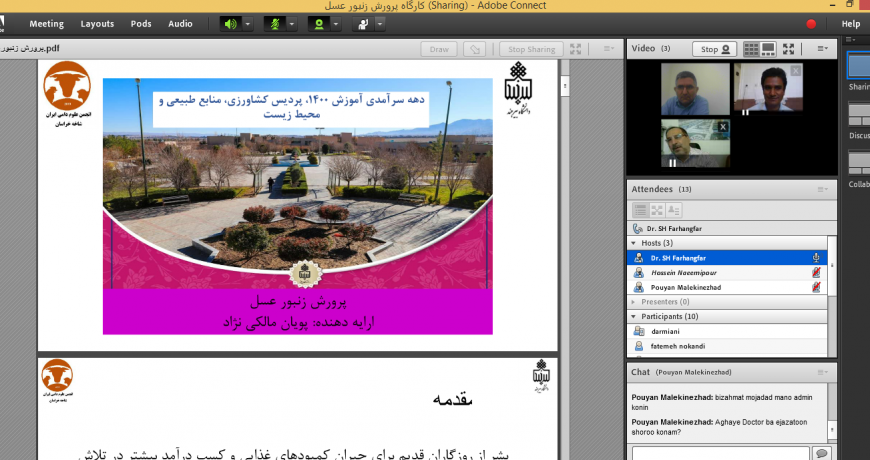The width and height of the screenshot is (870, 460).
Task: Click the phone icon beside Dr. SH Farhangfar
Action: (638, 229)
